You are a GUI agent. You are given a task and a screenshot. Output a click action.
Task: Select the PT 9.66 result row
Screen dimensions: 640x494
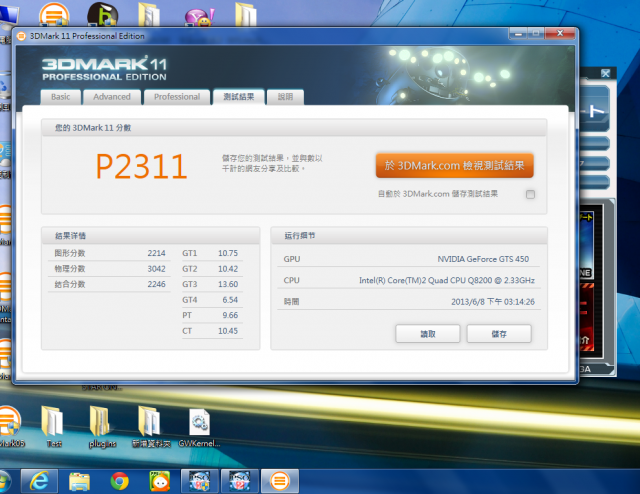pos(212,315)
